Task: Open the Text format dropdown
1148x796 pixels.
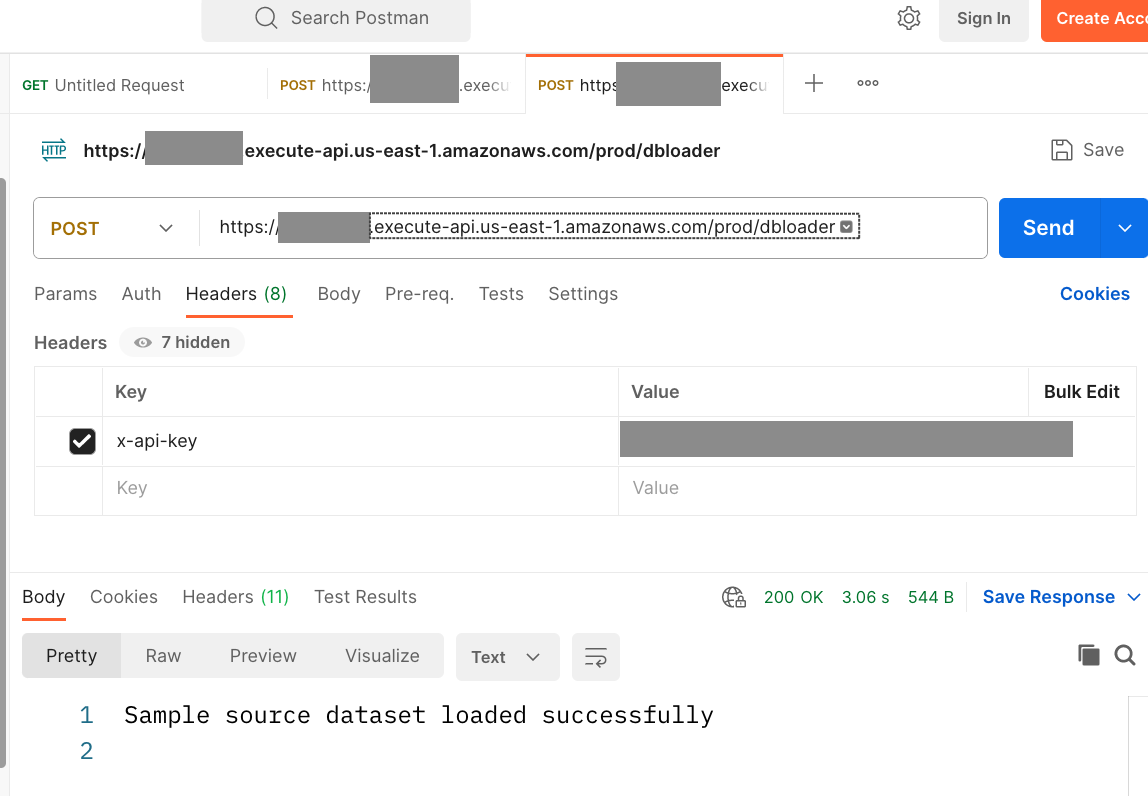Action: [x=507, y=657]
